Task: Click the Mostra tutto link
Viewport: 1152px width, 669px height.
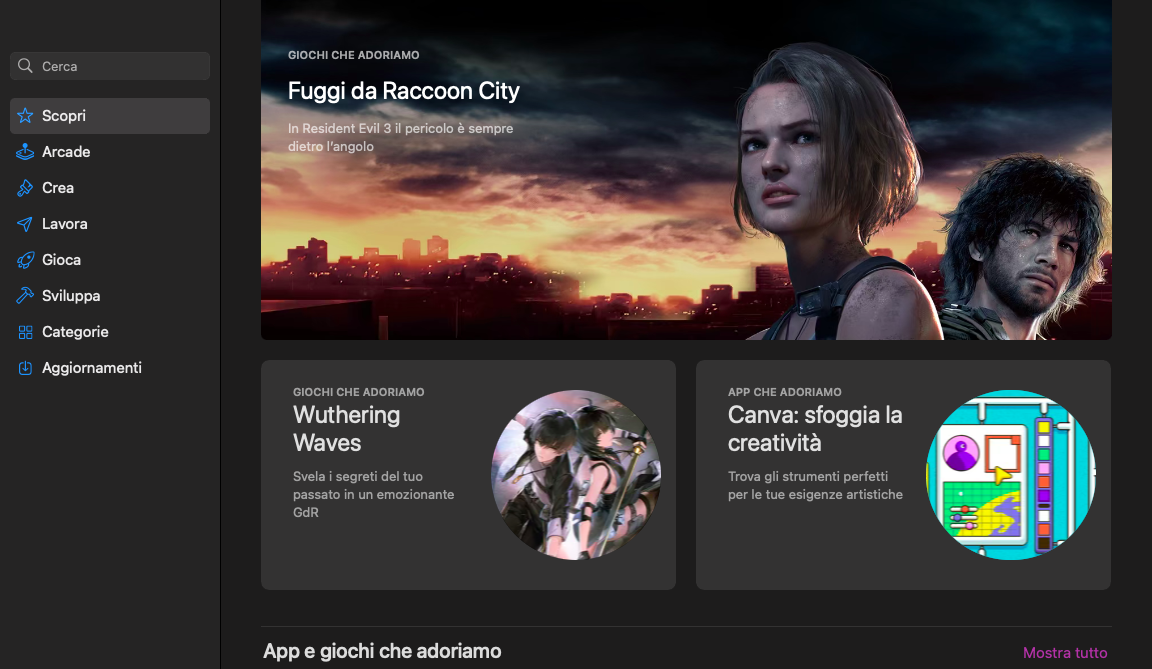Action: (1065, 653)
